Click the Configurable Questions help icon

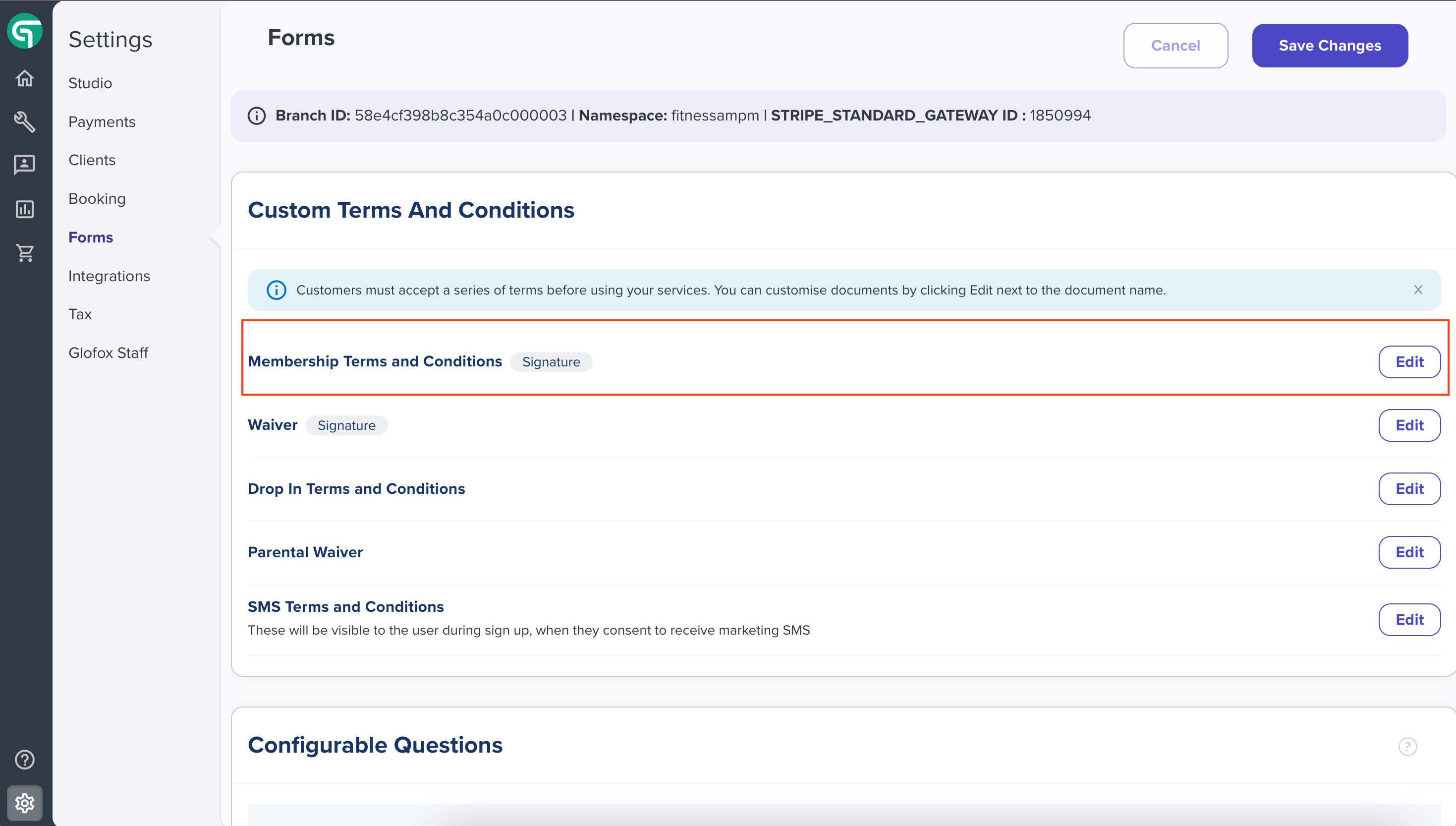1407,747
